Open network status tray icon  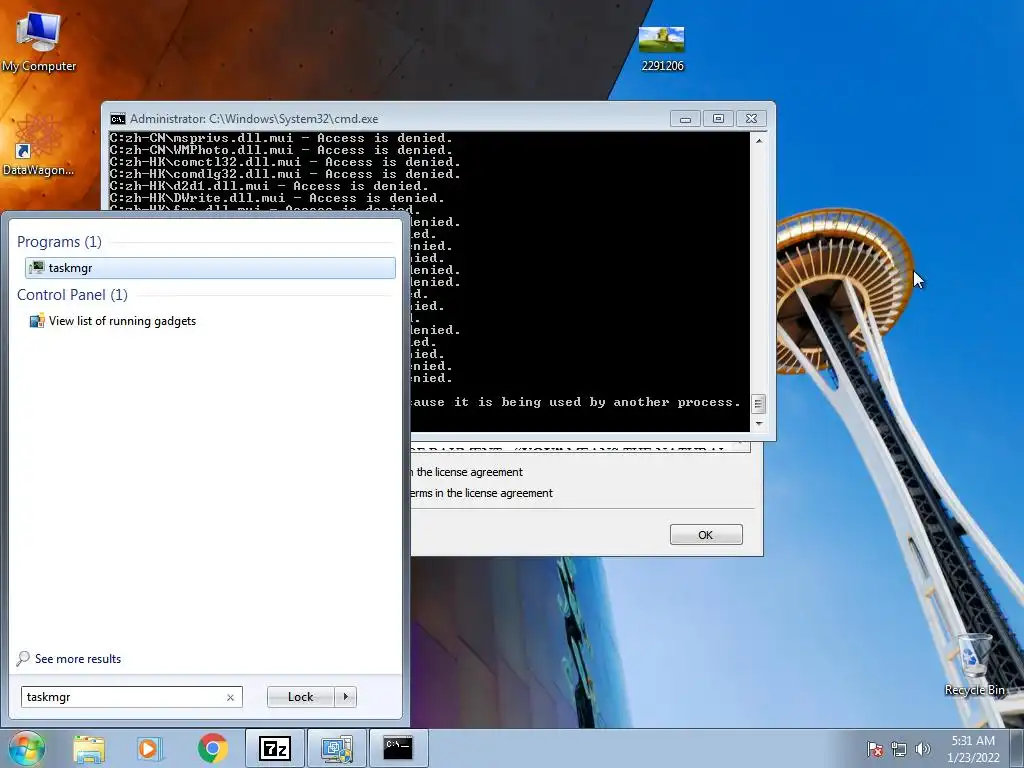click(899, 749)
